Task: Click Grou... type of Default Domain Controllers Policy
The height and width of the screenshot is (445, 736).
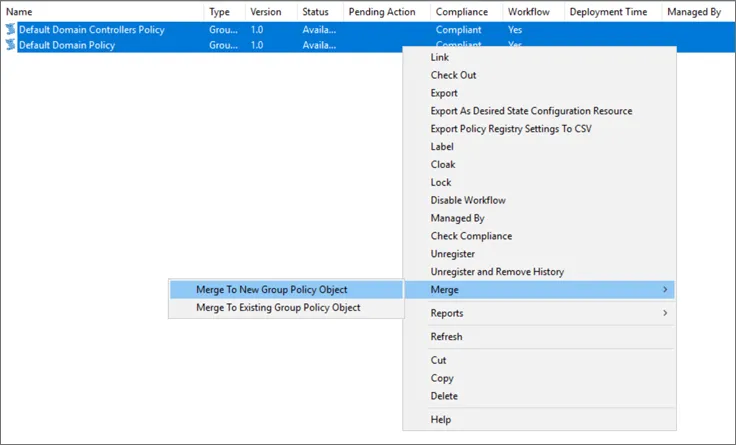Action: [223, 30]
